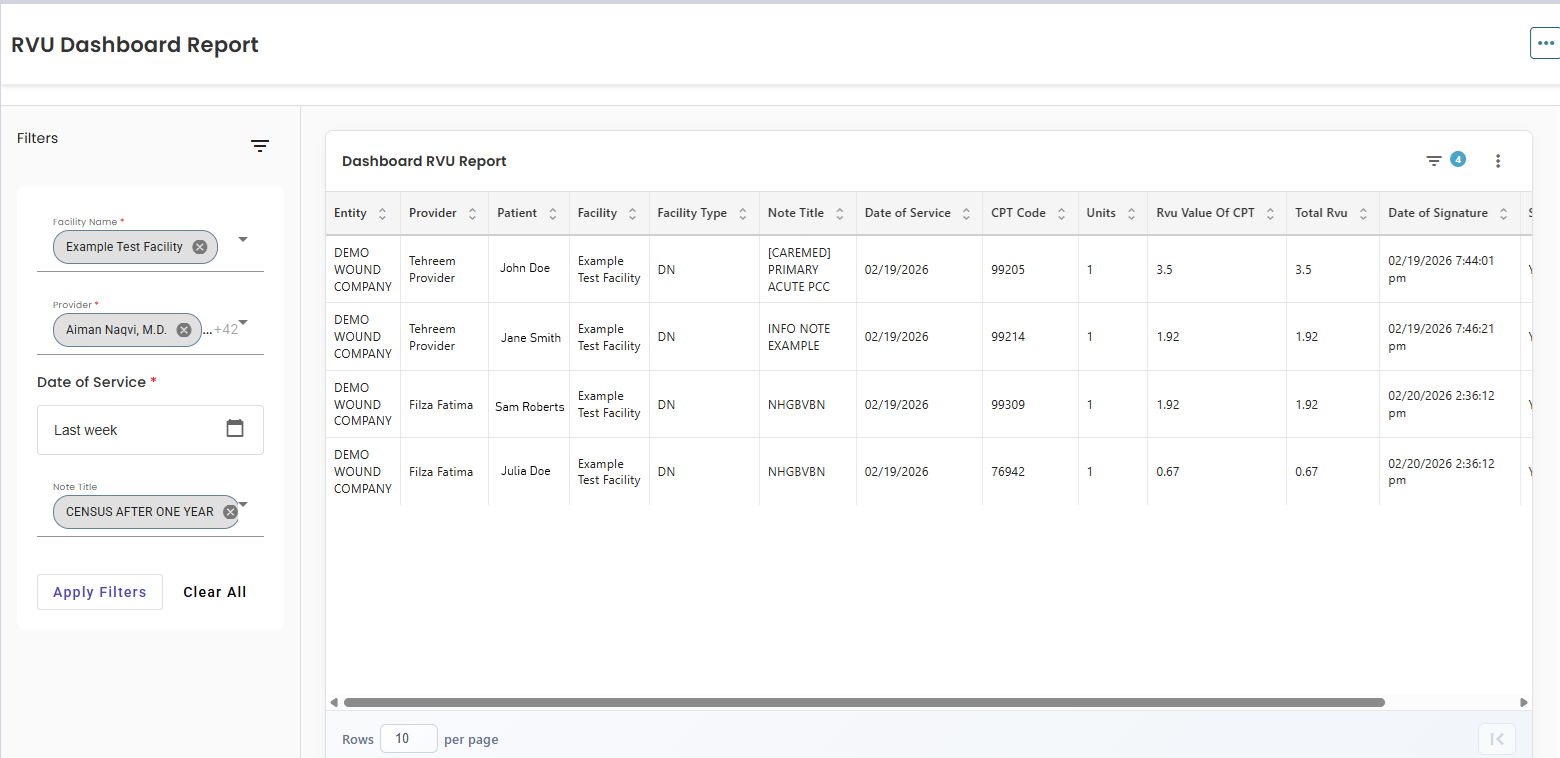The height and width of the screenshot is (758, 1560).
Task: Select patient John Doe cell
Action: (526, 268)
